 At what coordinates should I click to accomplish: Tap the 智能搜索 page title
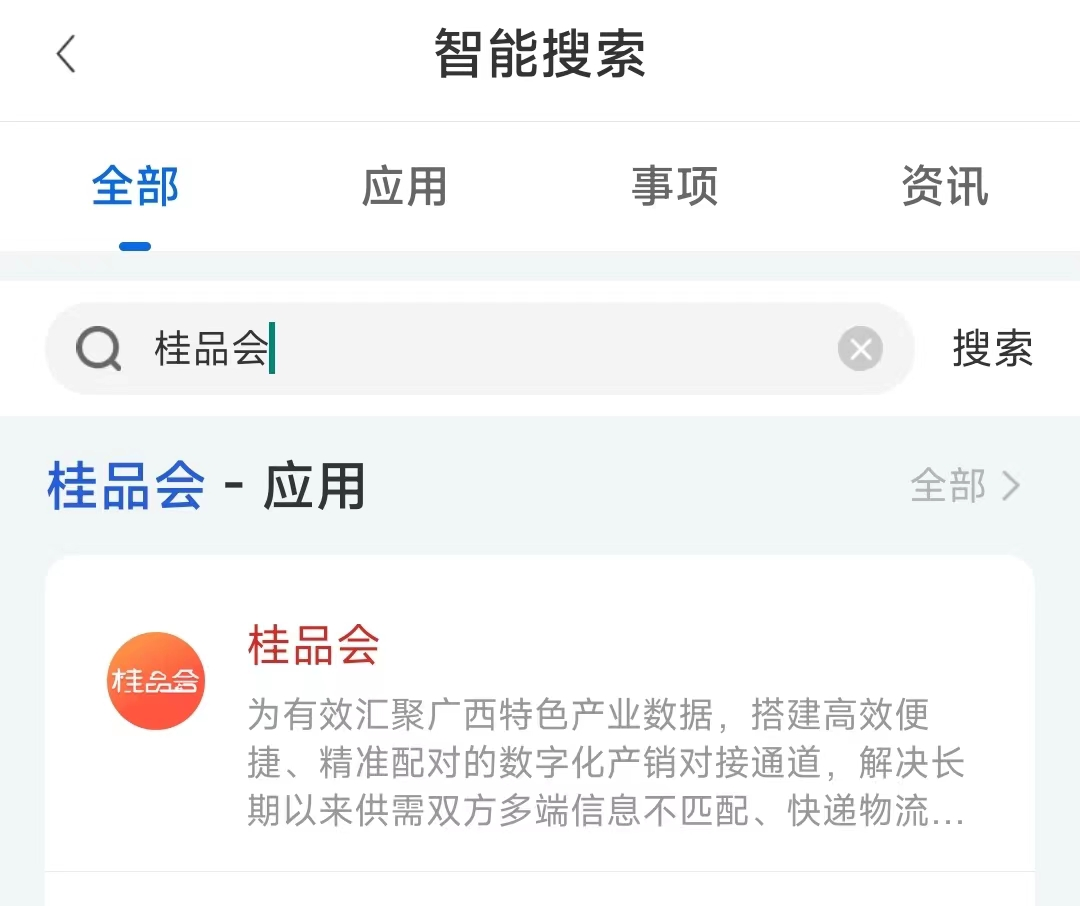540,54
